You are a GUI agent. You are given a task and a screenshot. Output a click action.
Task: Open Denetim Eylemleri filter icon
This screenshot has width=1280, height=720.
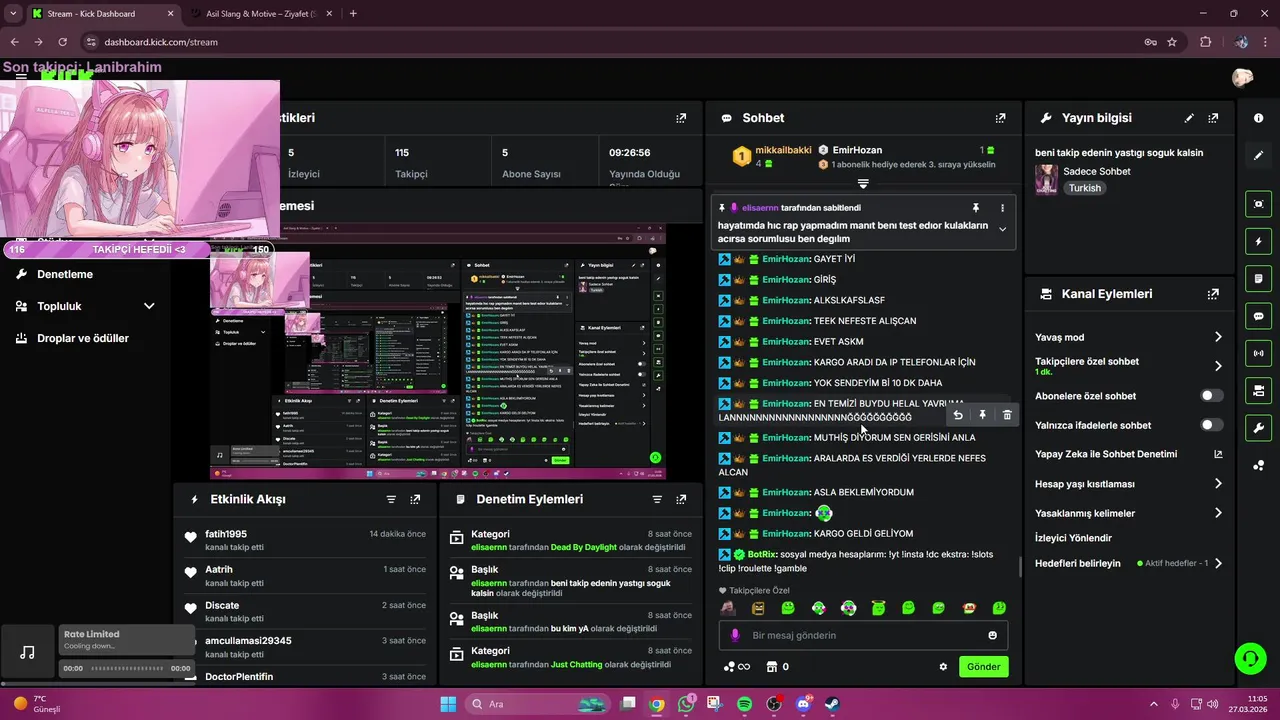coord(657,499)
